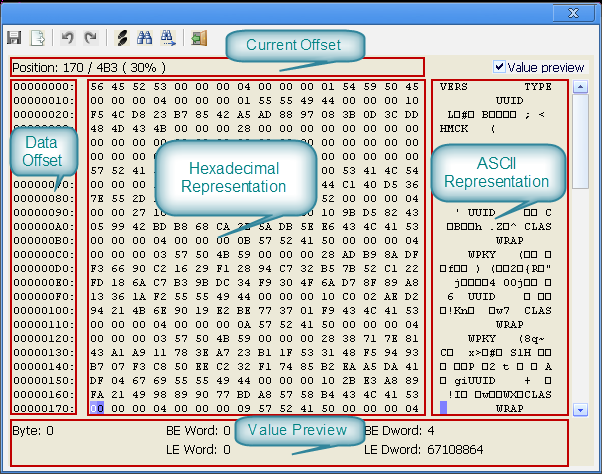
Task: Click the black link/chain toolbar icon
Action: pyautogui.click(x=121, y=39)
